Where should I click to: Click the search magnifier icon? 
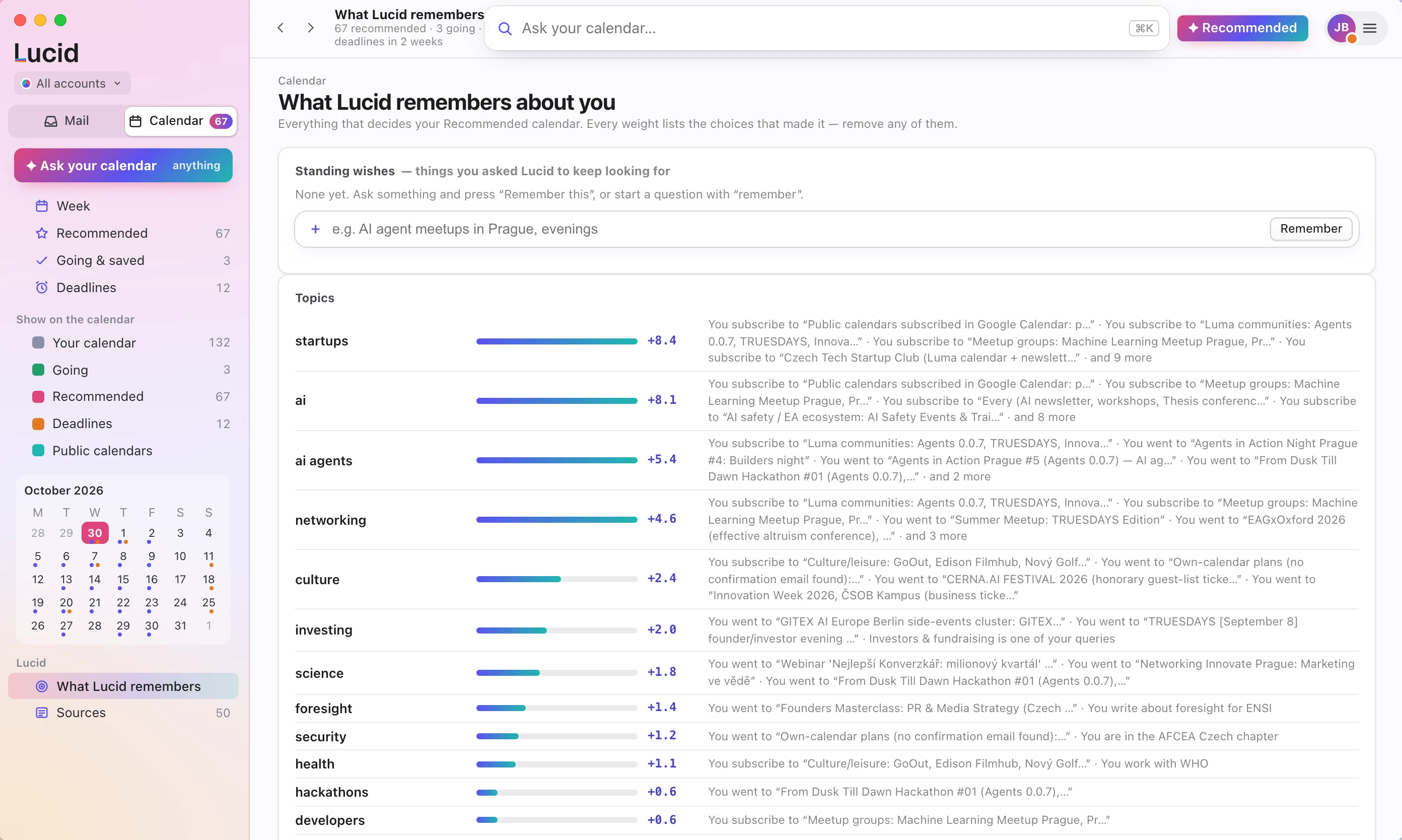(505, 29)
